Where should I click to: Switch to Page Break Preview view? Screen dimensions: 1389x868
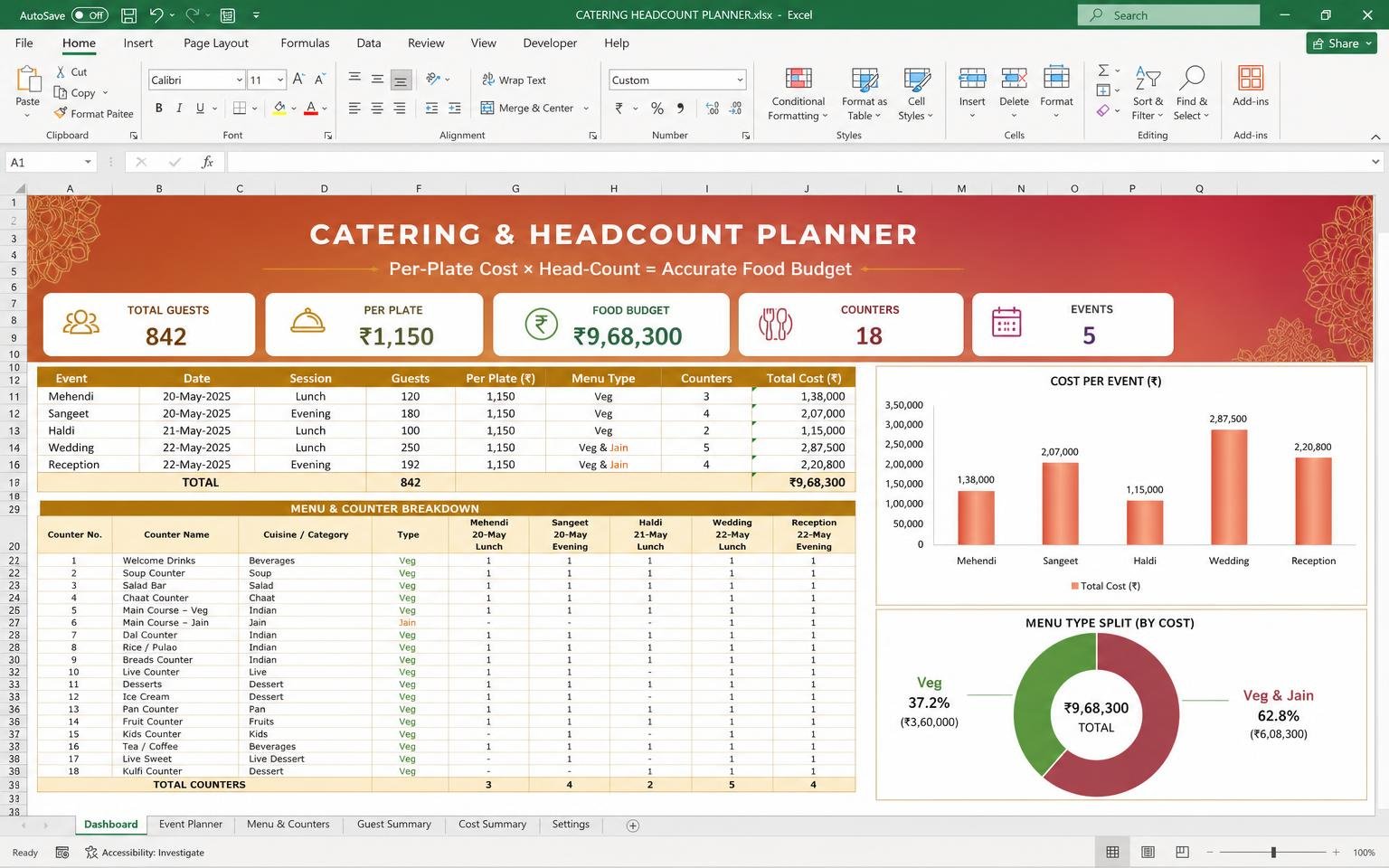tap(1182, 853)
